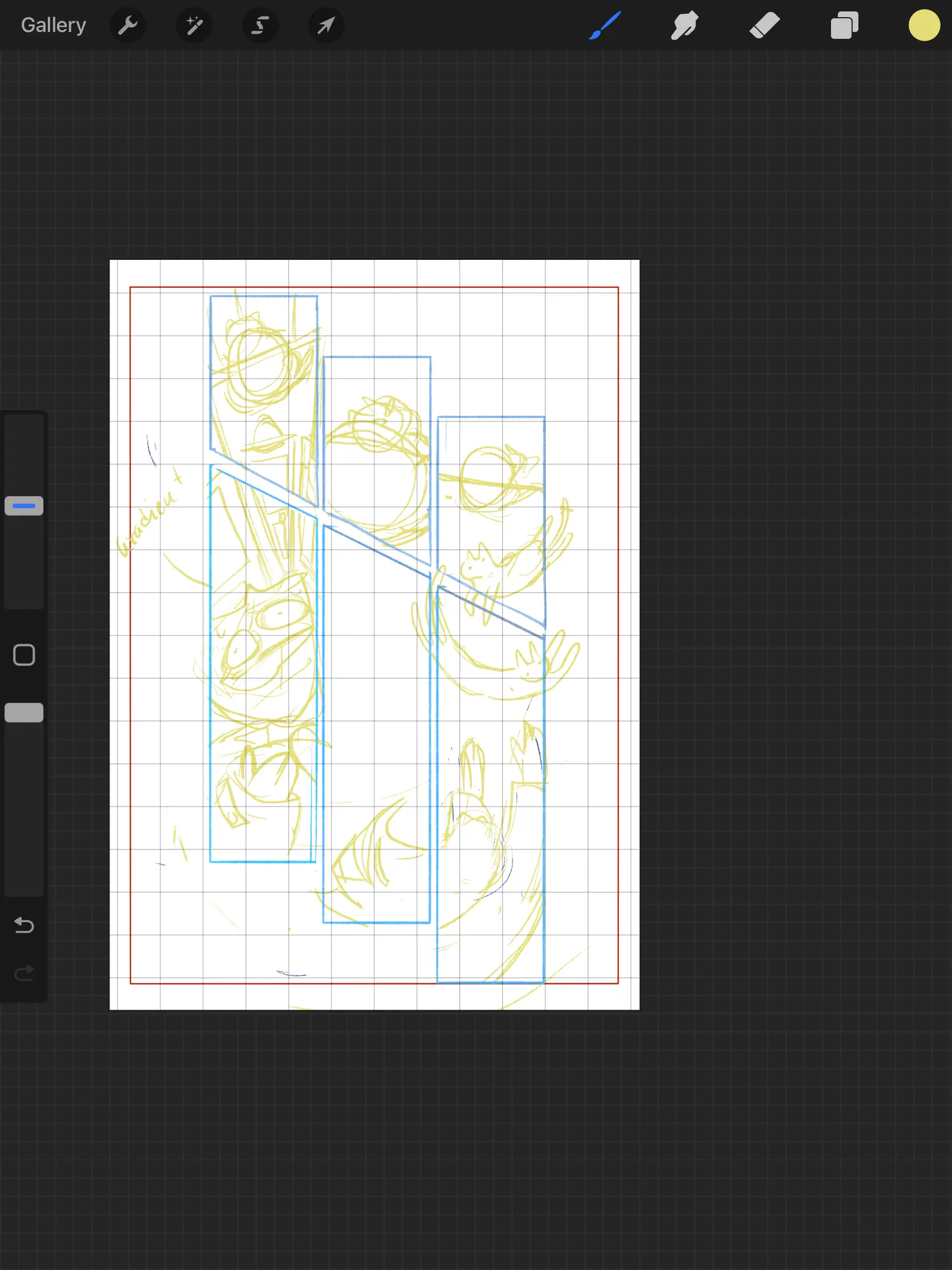Redo with the sidebar redo arrow
The height and width of the screenshot is (1270, 952).
pos(24,973)
